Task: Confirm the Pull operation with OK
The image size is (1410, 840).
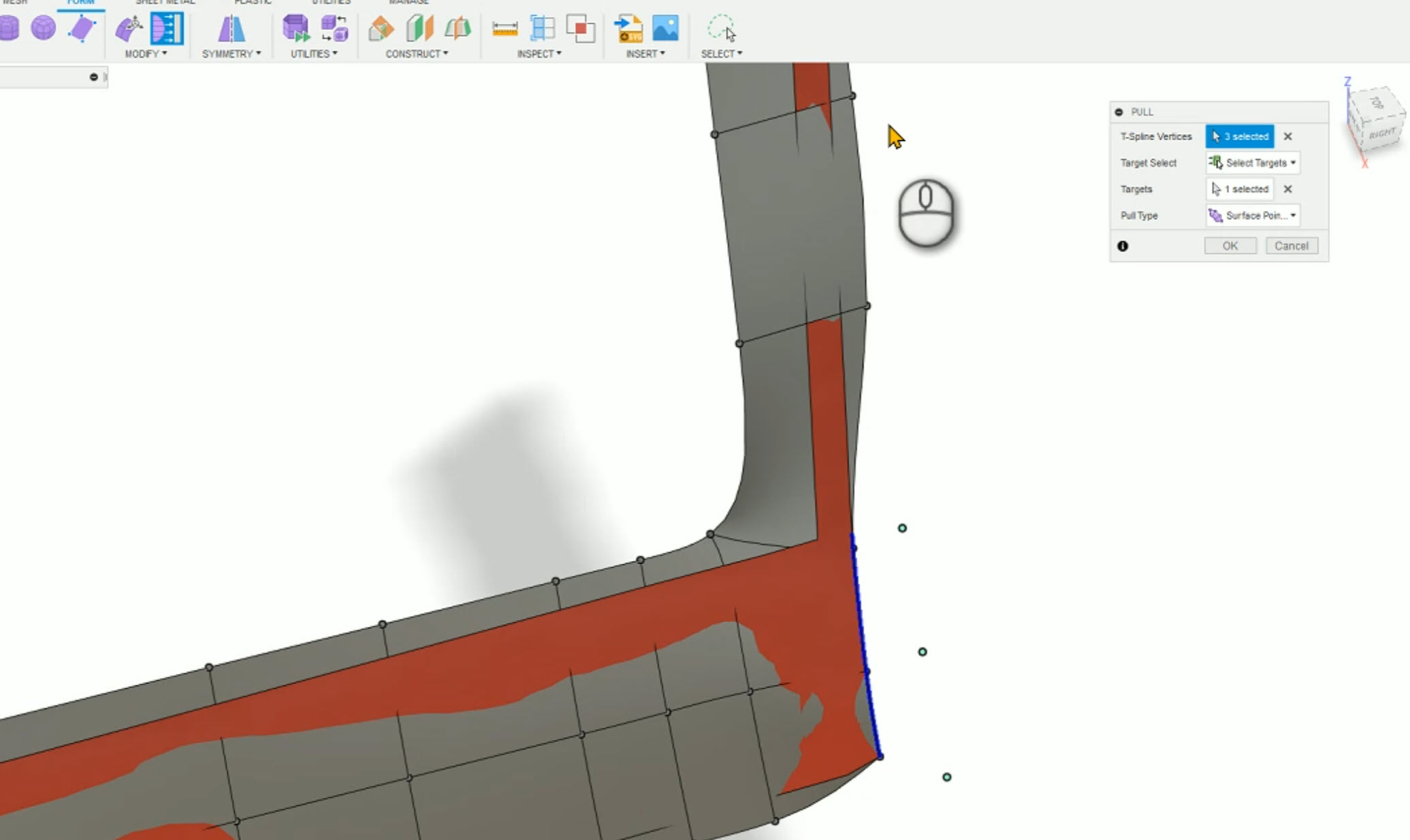Action: pos(1230,245)
